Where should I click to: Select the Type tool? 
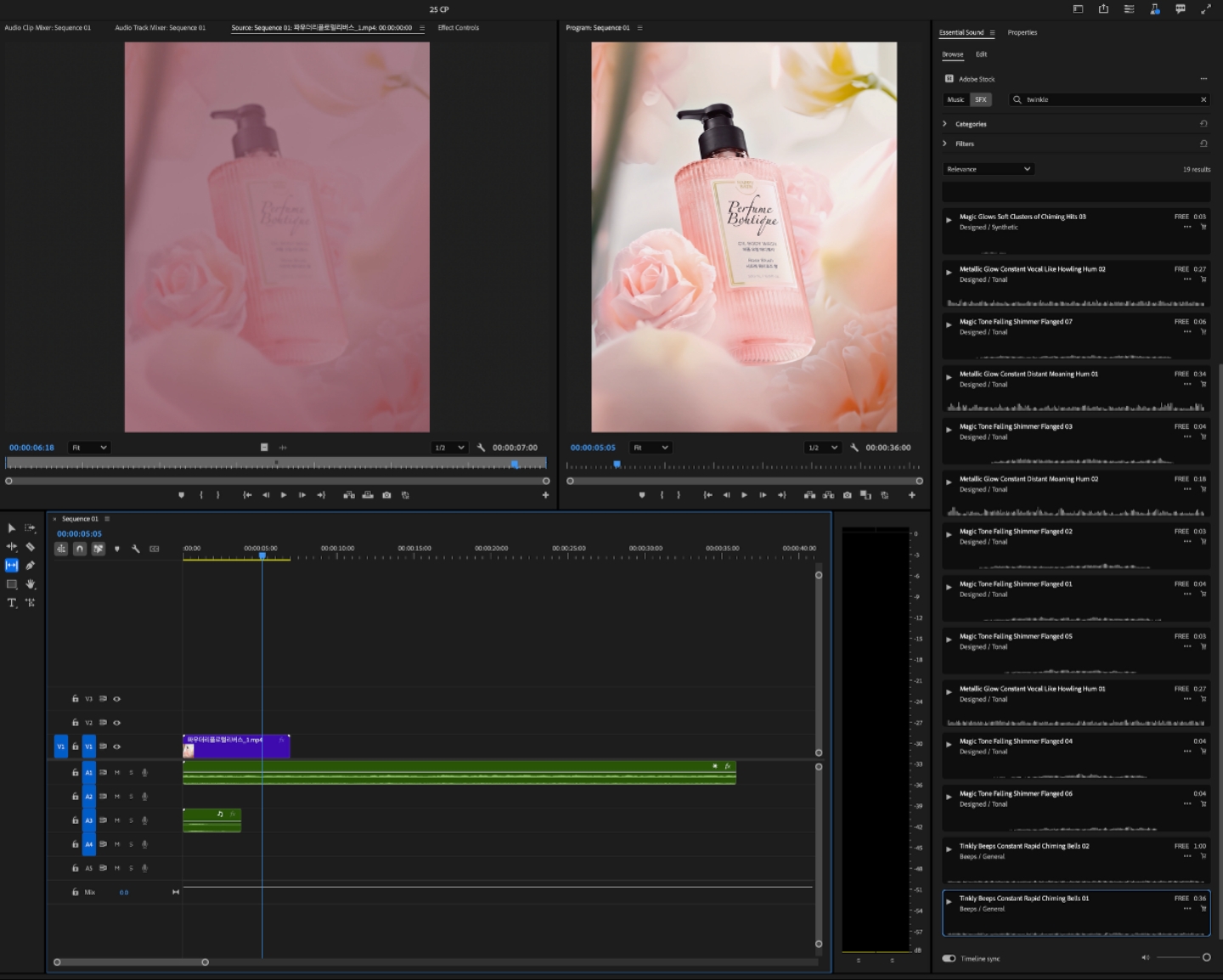pos(12,603)
